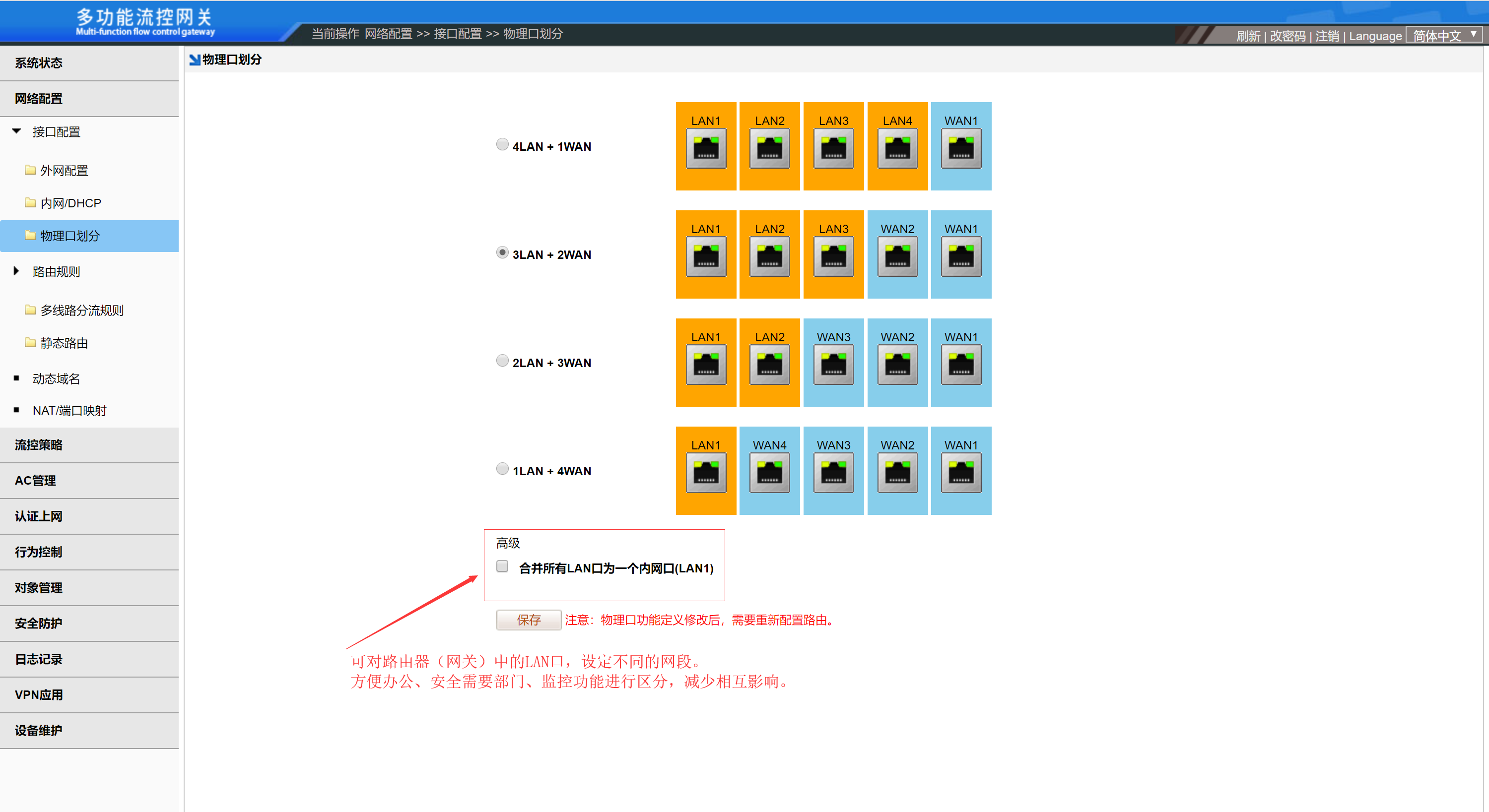Screen dimensions: 1489x812
Task: Click the 注销 link in header
Action: click(1327, 36)
